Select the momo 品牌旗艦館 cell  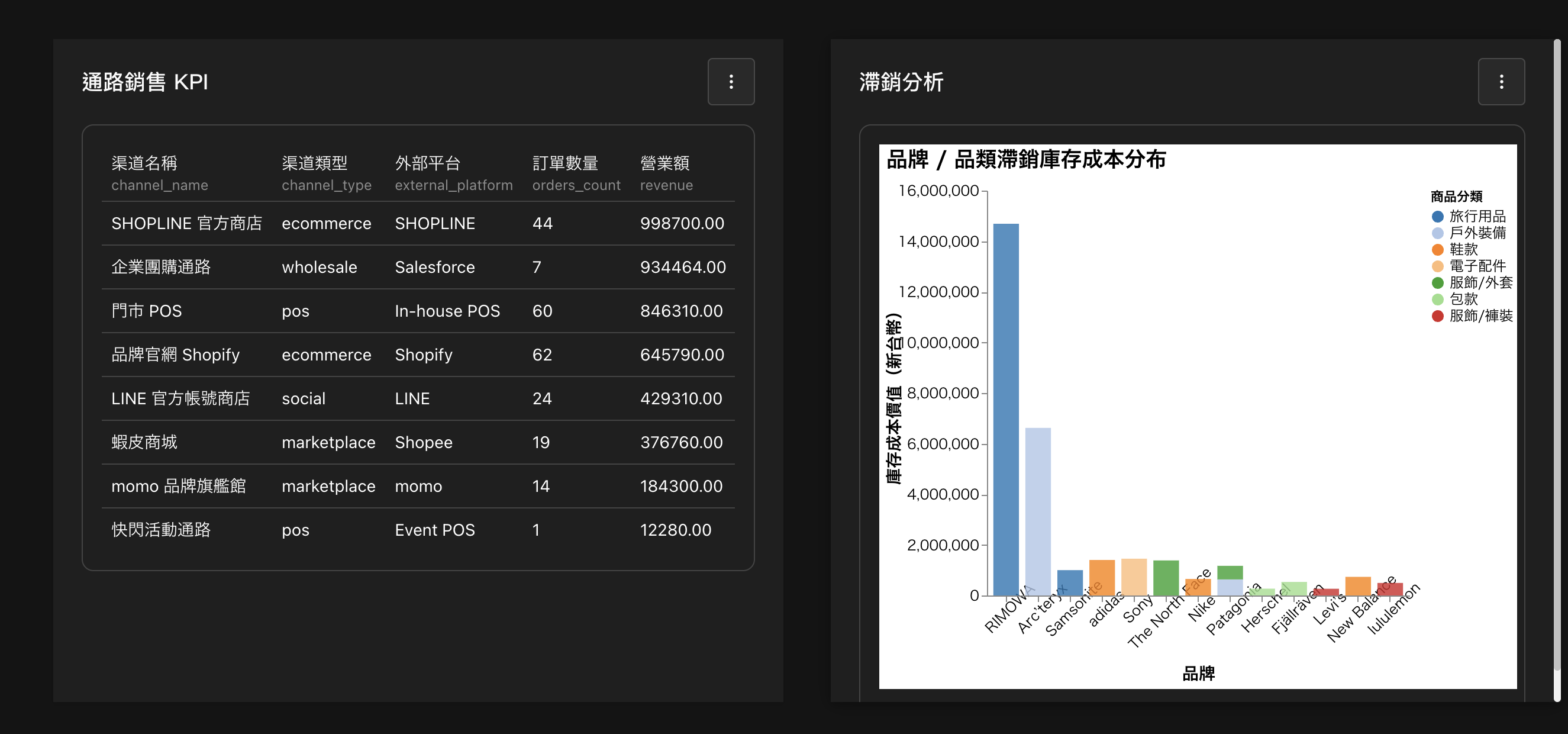(178, 486)
